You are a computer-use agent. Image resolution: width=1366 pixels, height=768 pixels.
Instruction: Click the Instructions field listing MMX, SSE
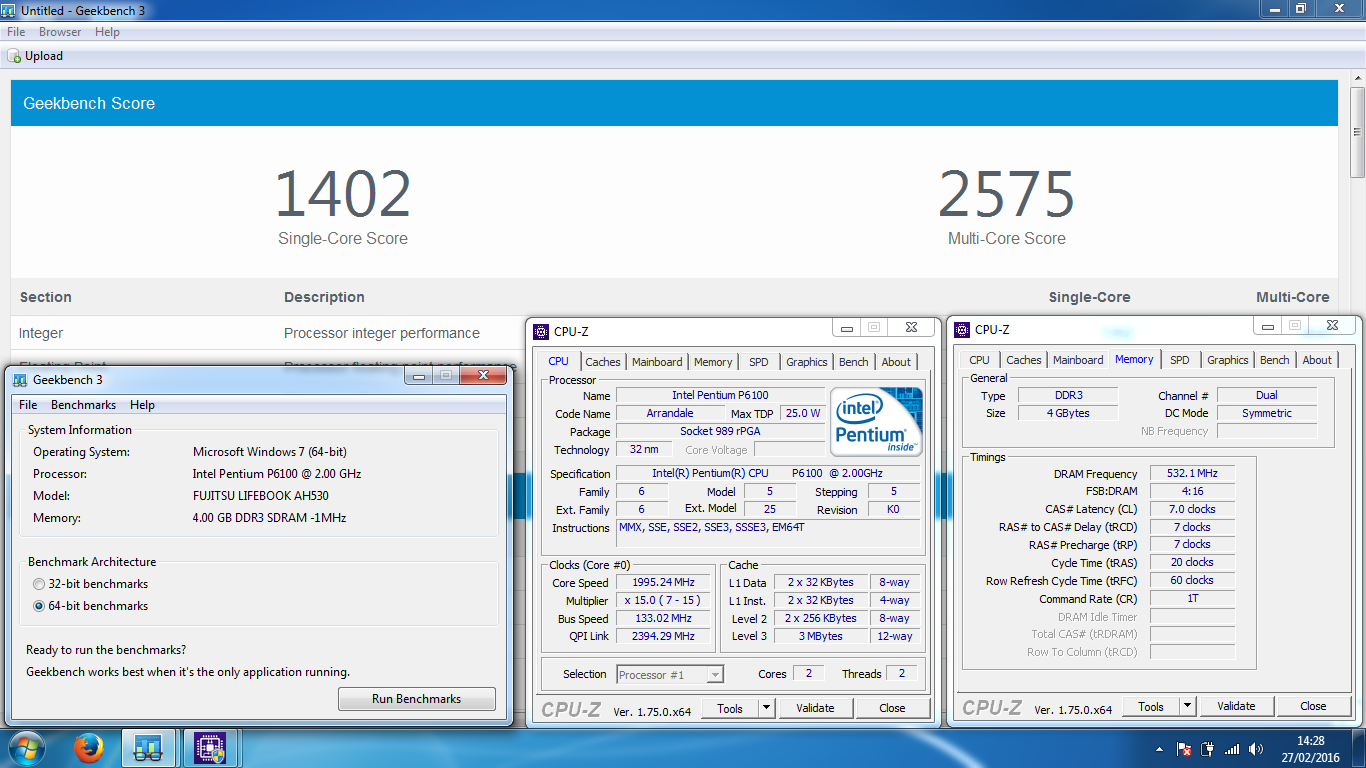(x=768, y=534)
